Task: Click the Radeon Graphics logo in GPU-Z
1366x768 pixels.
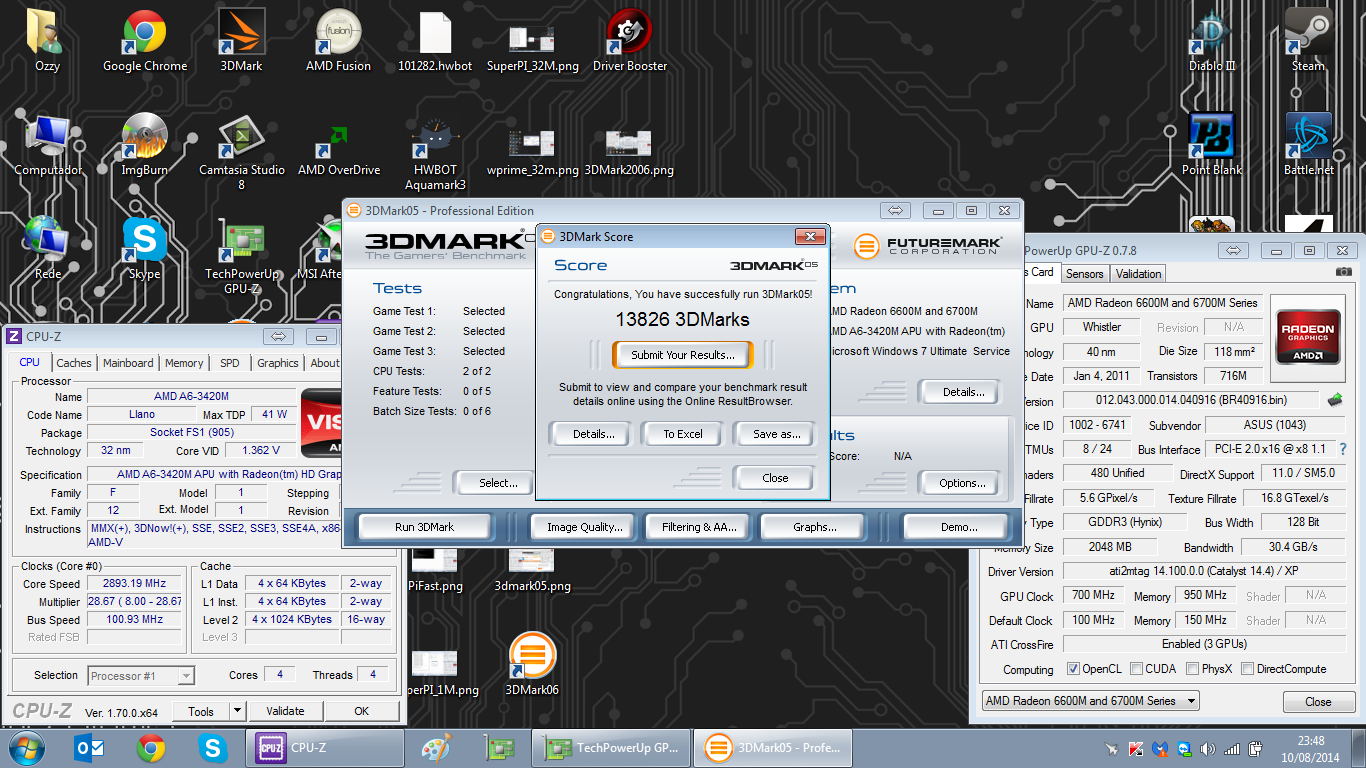Action: pos(1307,337)
